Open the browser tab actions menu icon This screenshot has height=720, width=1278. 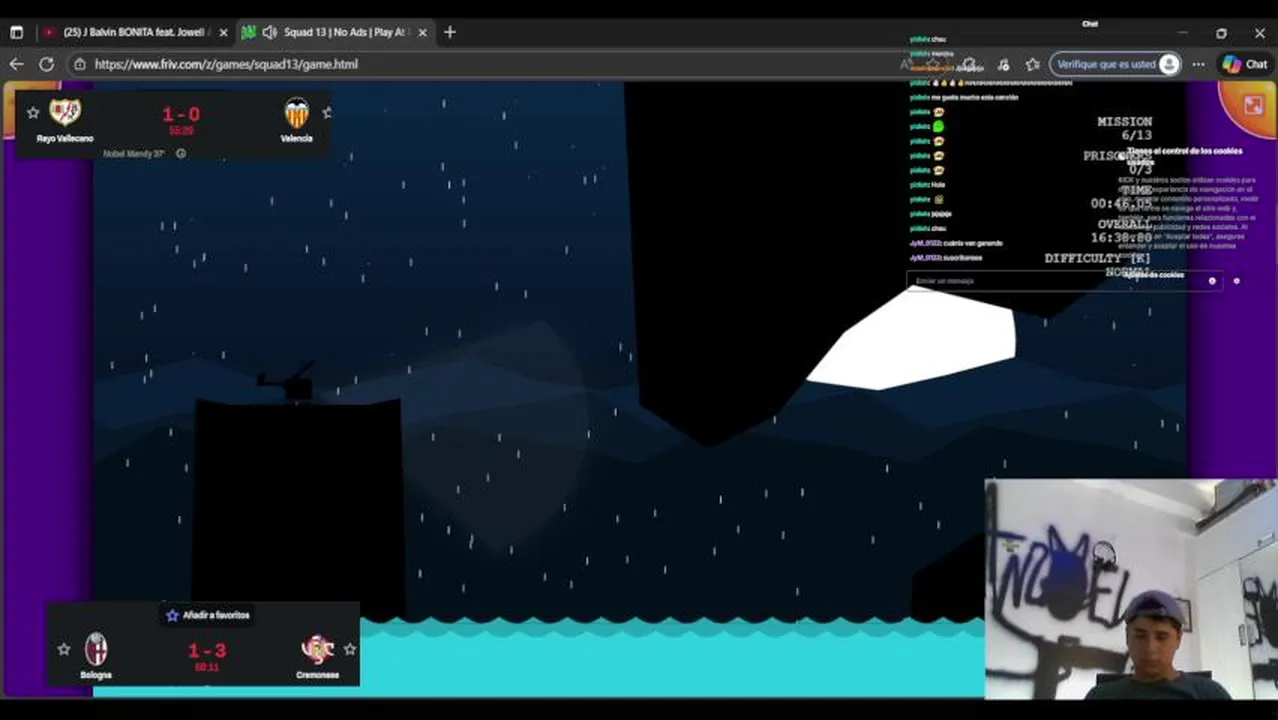16,32
